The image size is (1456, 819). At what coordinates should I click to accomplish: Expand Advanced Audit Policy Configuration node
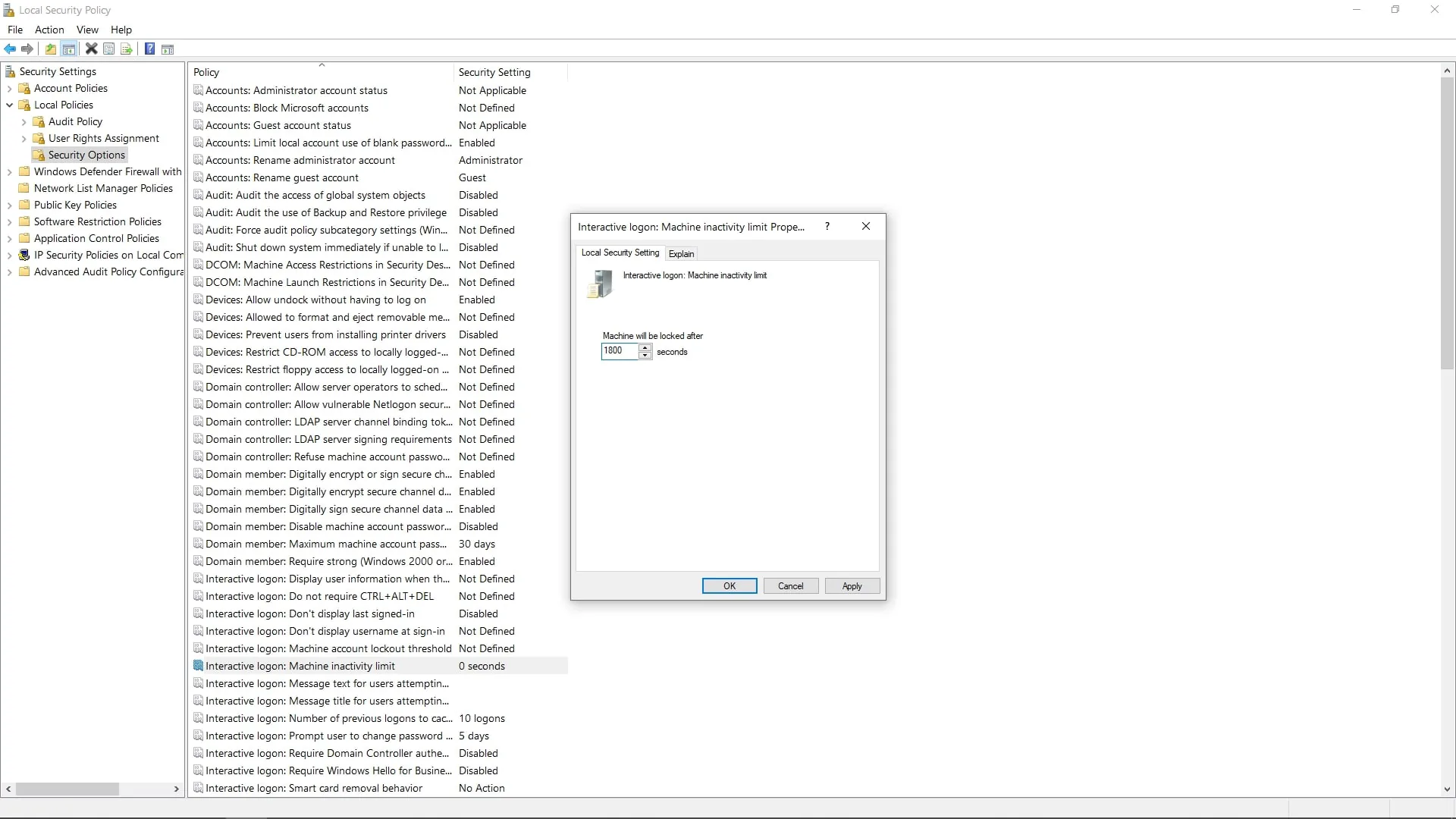click(9, 272)
